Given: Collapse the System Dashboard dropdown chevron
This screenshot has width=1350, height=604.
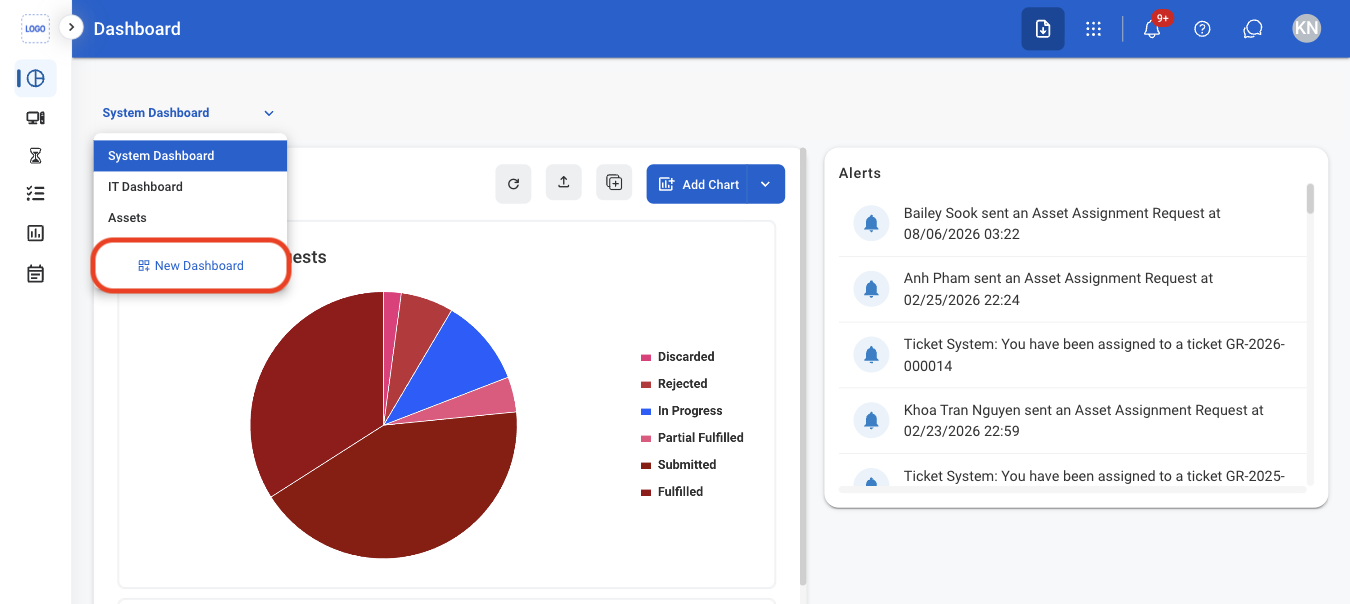Looking at the screenshot, I should click(x=269, y=113).
